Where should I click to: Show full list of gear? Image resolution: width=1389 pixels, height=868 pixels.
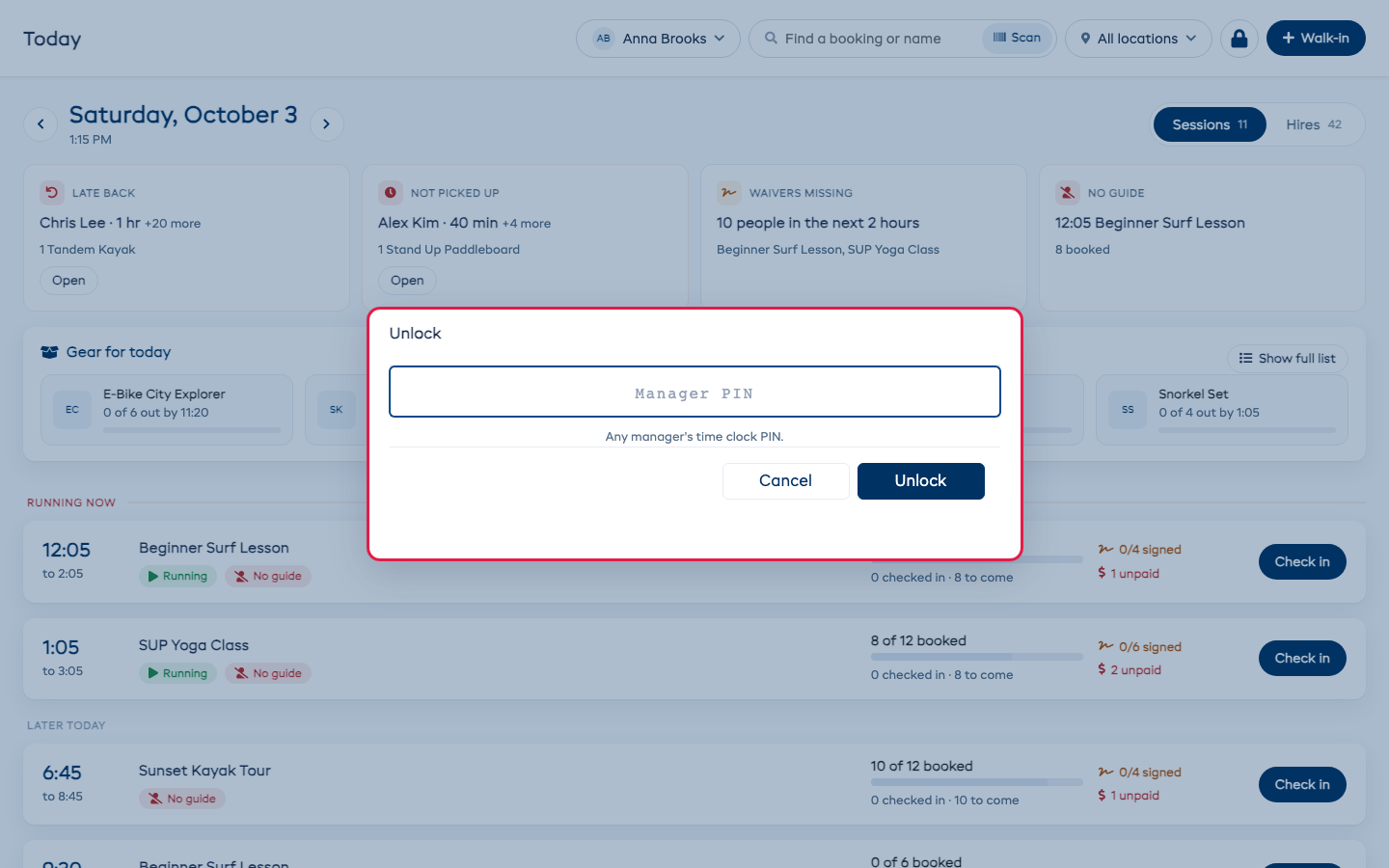click(x=1288, y=359)
